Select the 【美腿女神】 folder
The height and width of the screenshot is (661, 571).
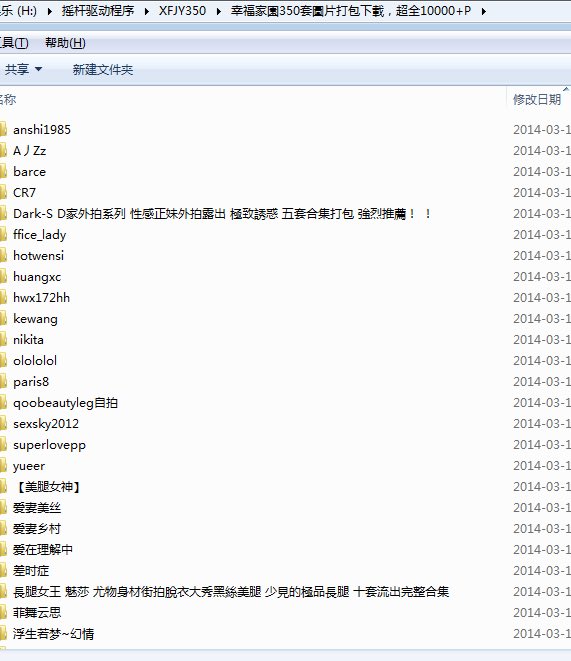coord(49,487)
